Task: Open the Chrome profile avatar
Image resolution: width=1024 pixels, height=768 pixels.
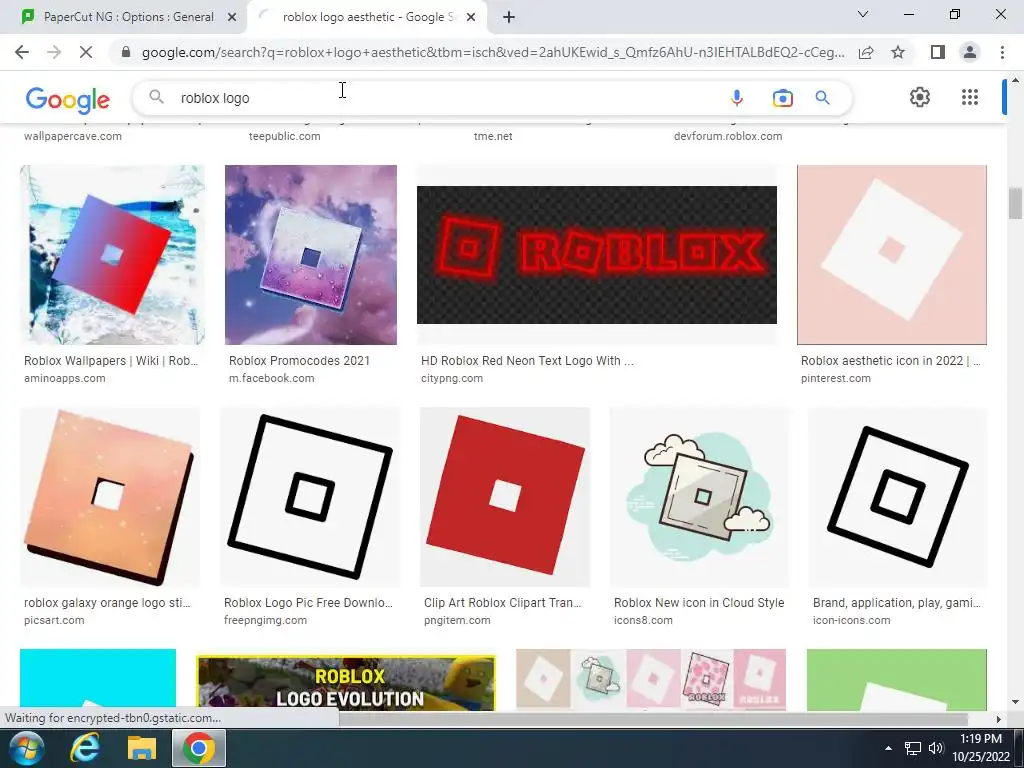Action: click(x=970, y=52)
